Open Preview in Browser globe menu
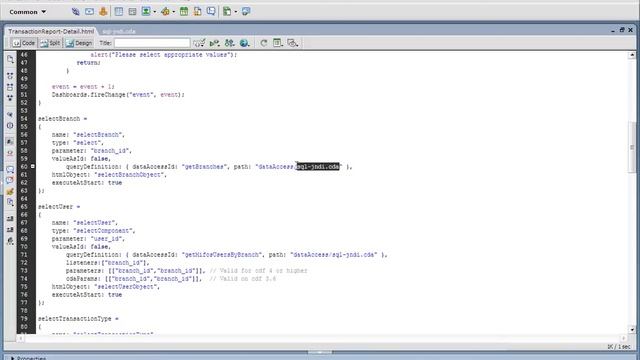This screenshot has width=640, height=360. tap(244, 43)
